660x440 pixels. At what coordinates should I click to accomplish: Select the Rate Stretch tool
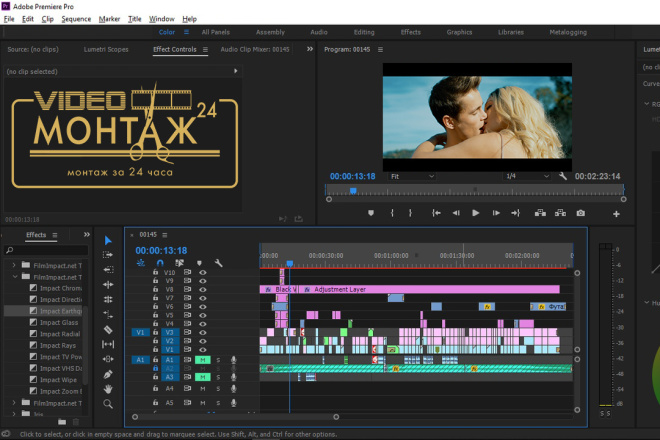[x=108, y=314]
